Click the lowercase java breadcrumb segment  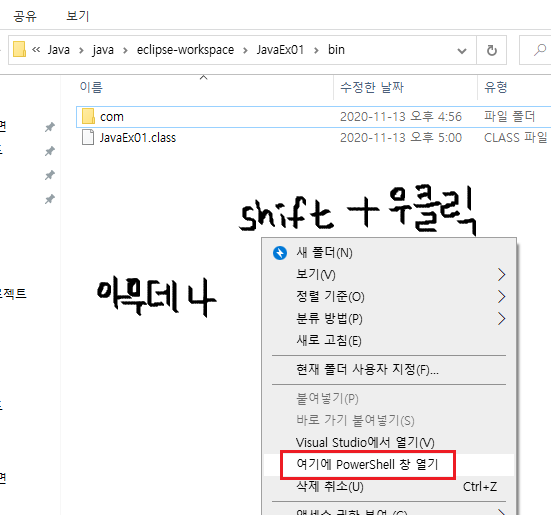pyautogui.click(x=103, y=50)
